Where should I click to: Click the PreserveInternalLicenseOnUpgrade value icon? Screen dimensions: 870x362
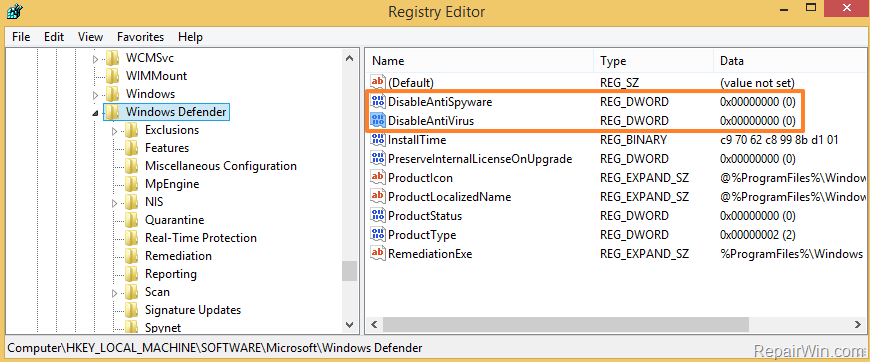click(x=378, y=158)
